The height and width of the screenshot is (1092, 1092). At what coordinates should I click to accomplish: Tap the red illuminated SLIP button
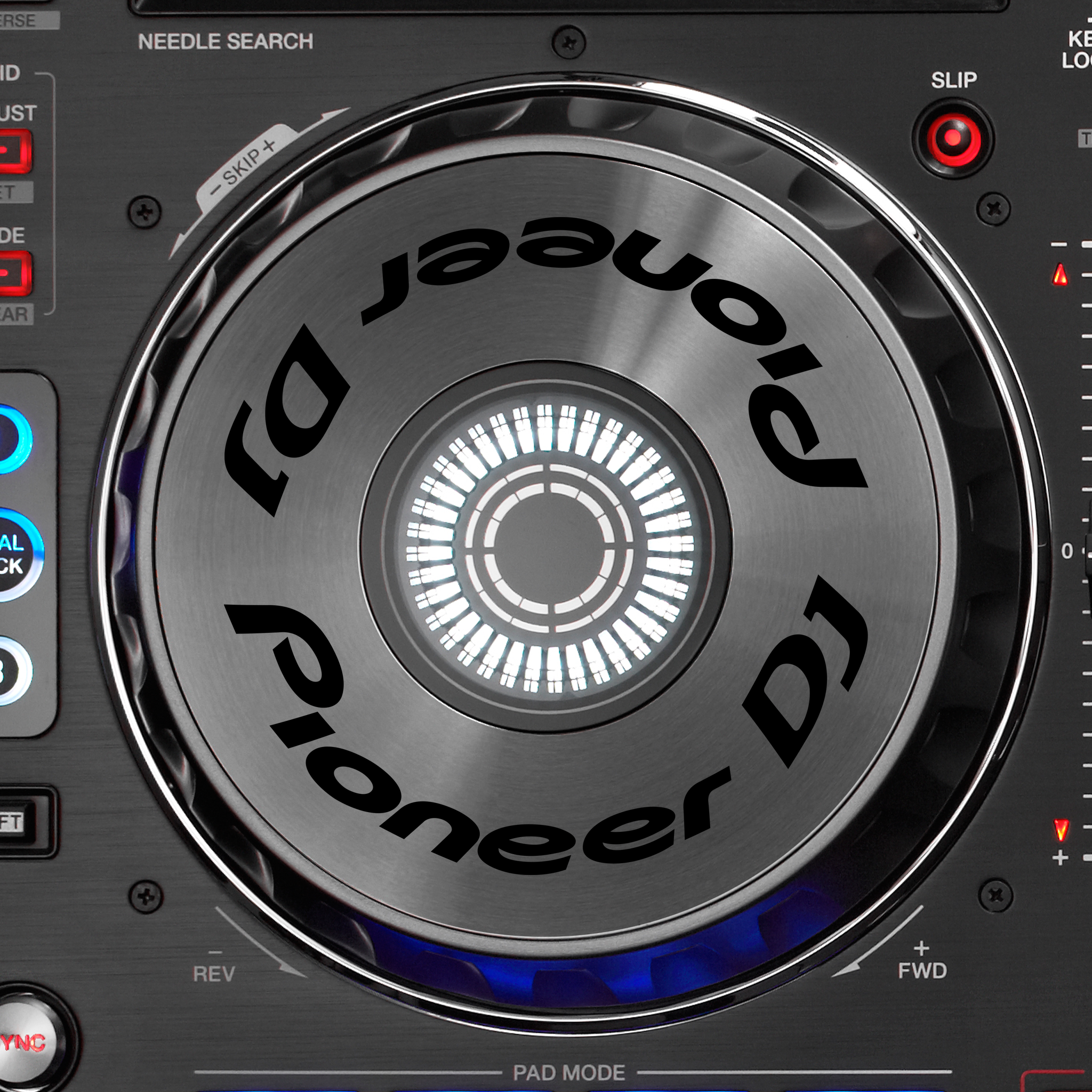pyautogui.click(x=953, y=139)
